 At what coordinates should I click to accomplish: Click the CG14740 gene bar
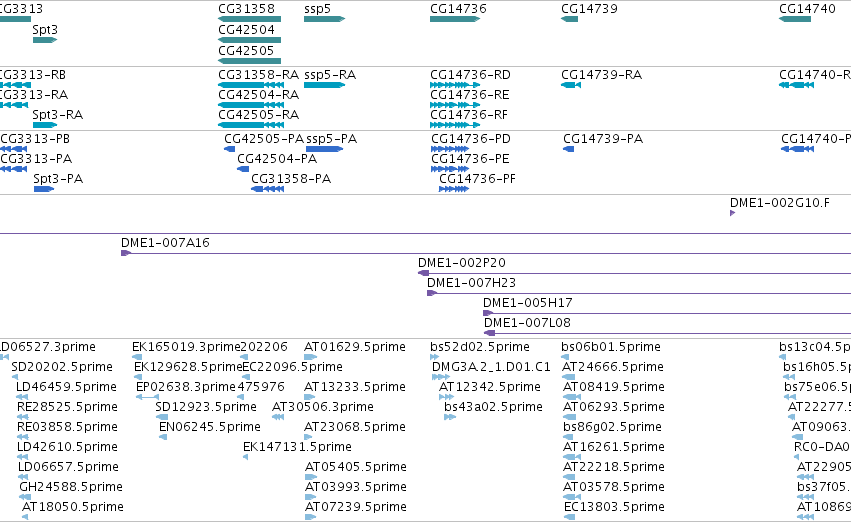(795, 19)
